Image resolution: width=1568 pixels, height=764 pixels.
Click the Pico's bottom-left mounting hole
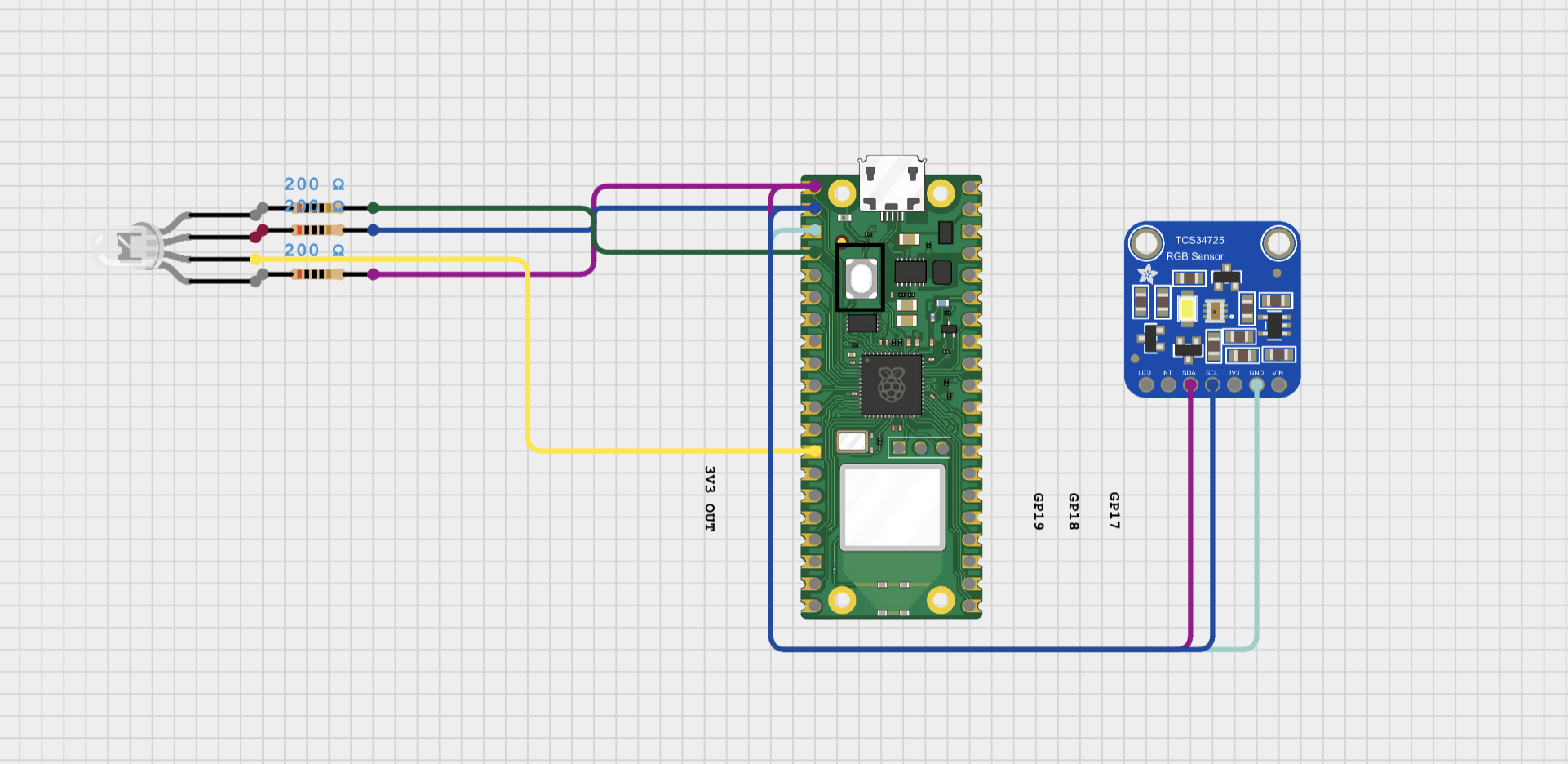(842, 600)
